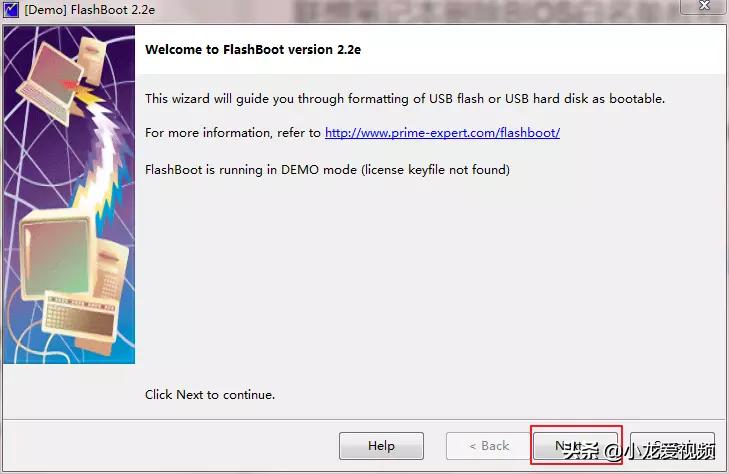Click the white header band beside the heading

[550, 49]
